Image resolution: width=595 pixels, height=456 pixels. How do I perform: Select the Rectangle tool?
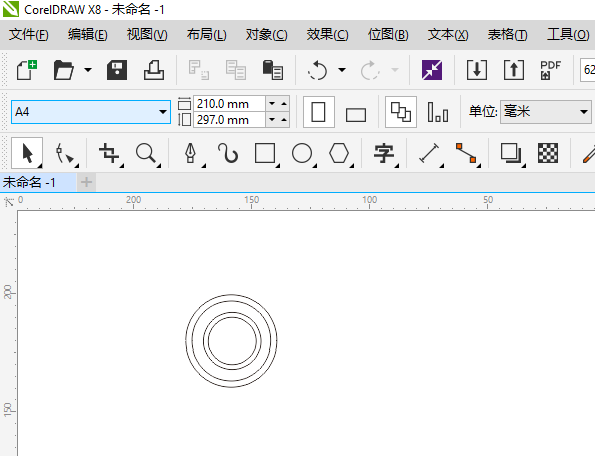[265, 153]
